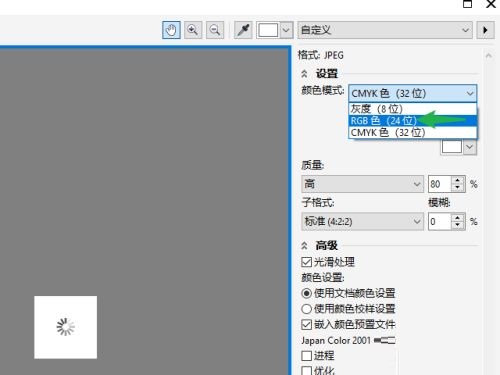Toggle the 光滑处理 checkbox

pos(306,262)
